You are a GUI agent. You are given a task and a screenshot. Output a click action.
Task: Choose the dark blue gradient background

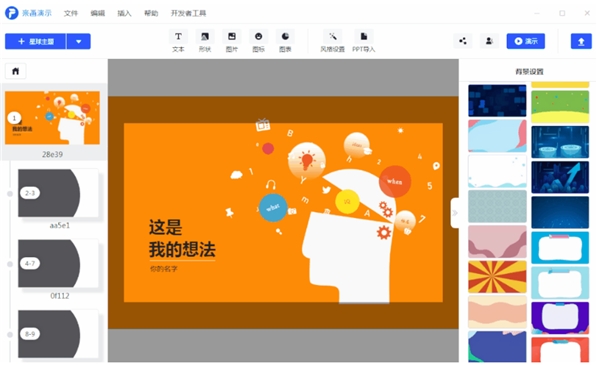pos(560,212)
